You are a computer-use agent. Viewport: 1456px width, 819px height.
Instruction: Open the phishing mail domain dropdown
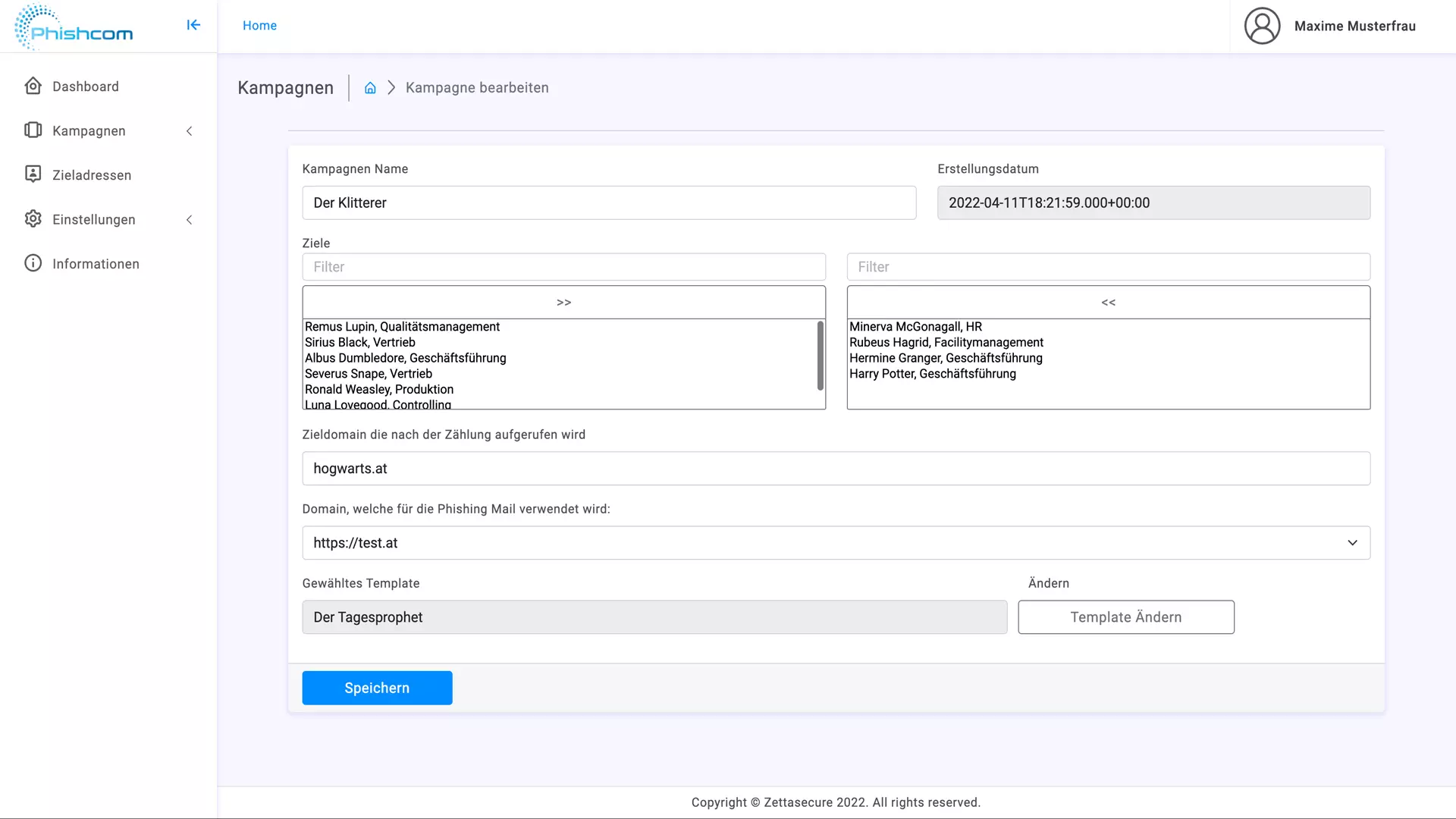tap(836, 543)
